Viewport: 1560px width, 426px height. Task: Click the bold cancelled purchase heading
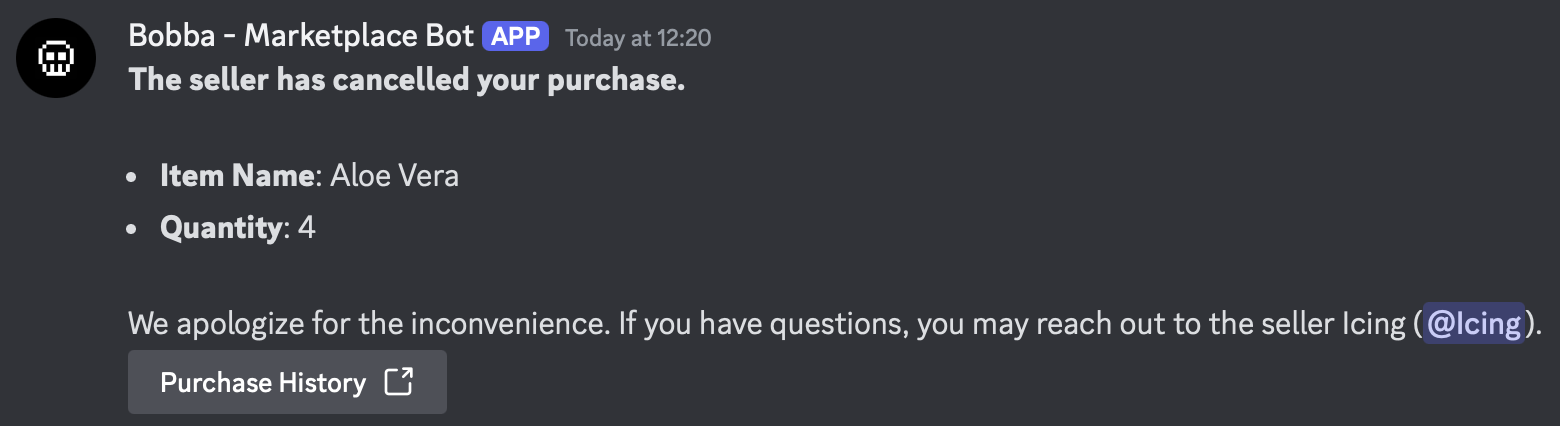[x=406, y=80]
